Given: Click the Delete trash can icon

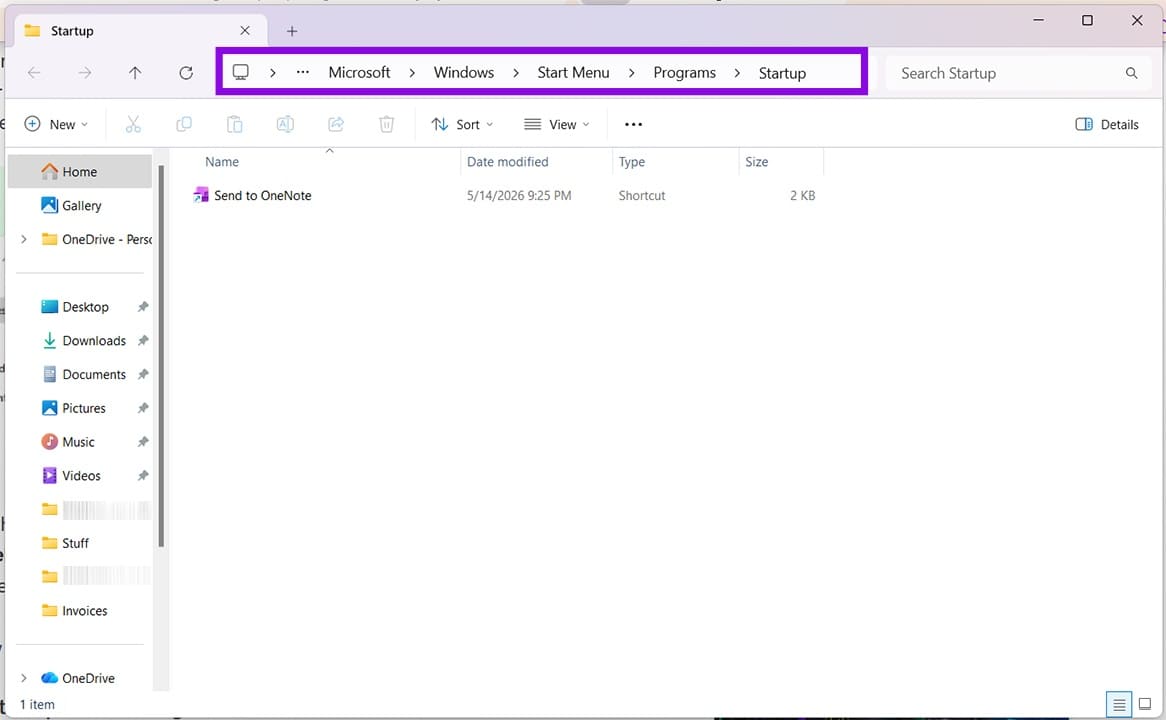Looking at the screenshot, I should [387, 124].
